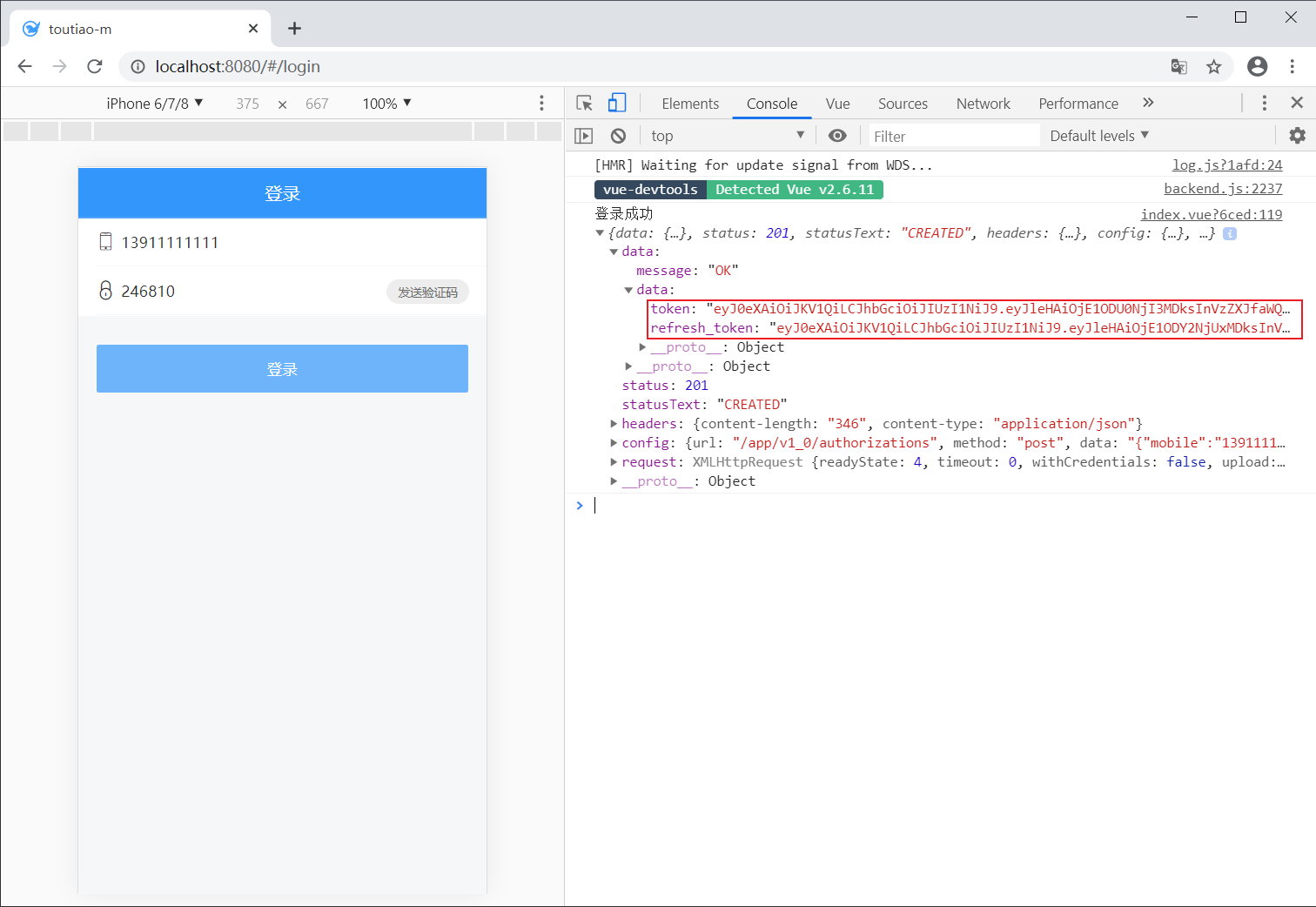The width and height of the screenshot is (1316, 907).
Task: Reload the page
Action: (x=95, y=67)
